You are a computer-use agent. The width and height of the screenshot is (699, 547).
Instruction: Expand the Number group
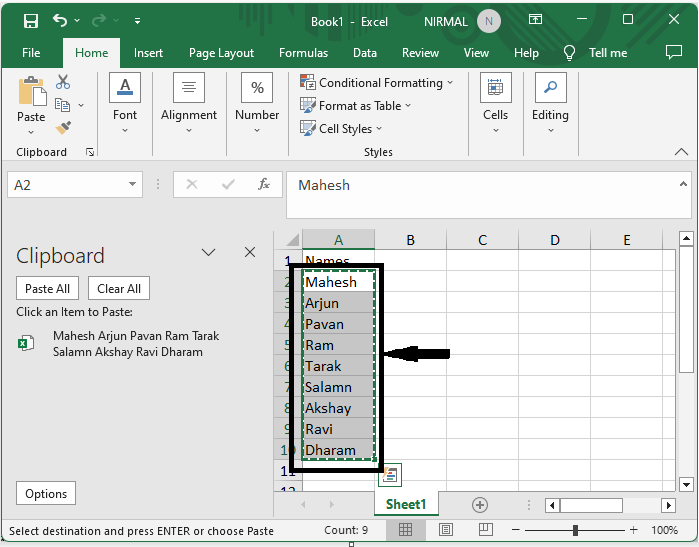257,104
